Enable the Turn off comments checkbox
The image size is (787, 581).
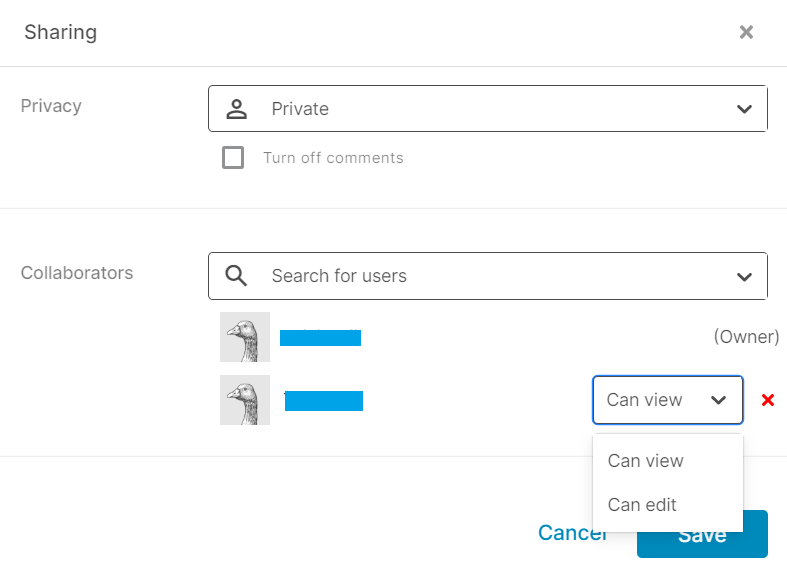tap(233, 158)
